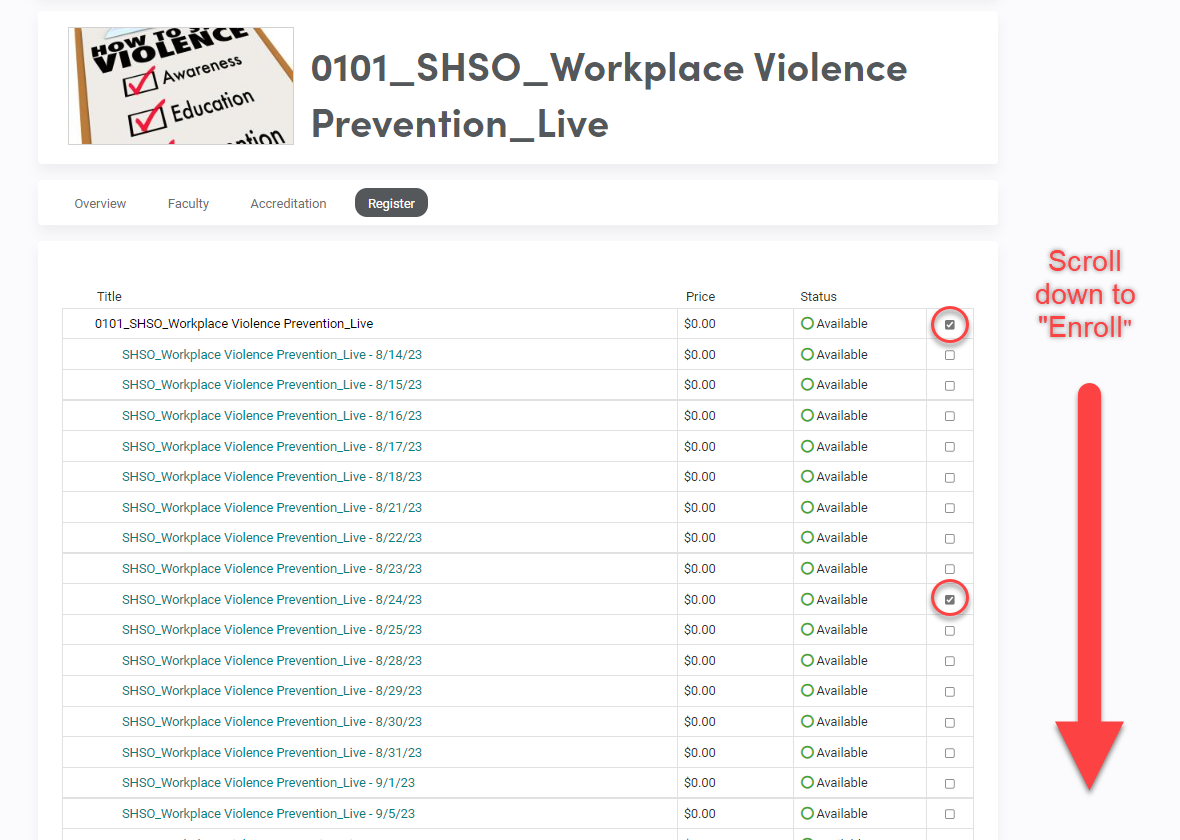Check the 9/1/23 session box
Screen dimensions: 1180x840
pos(949,783)
